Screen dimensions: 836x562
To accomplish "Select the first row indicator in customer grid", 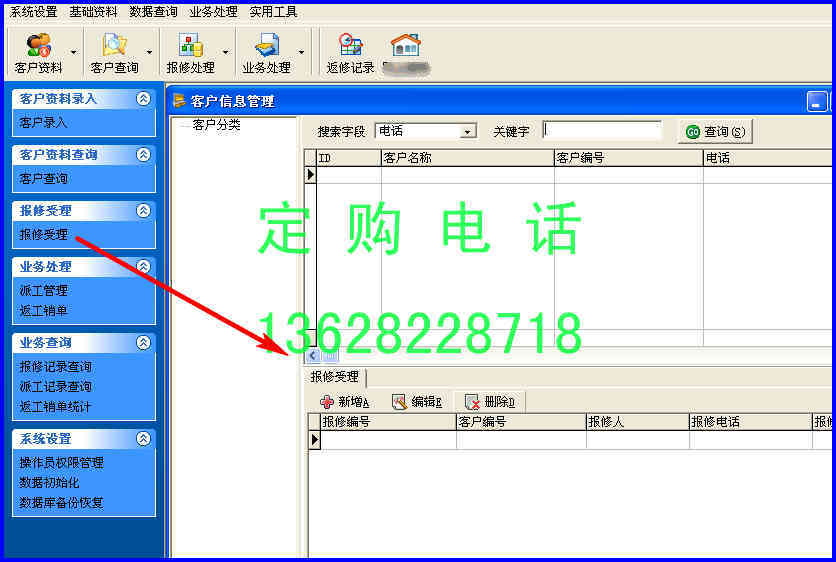I will [x=311, y=175].
